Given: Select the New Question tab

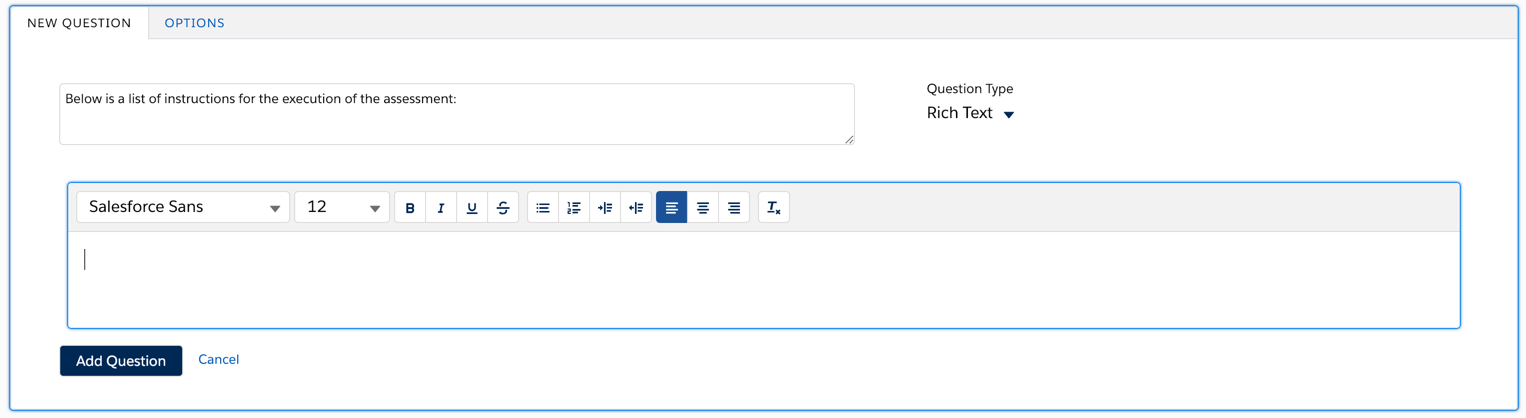Looking at the screenshot, I should point(79,23).
